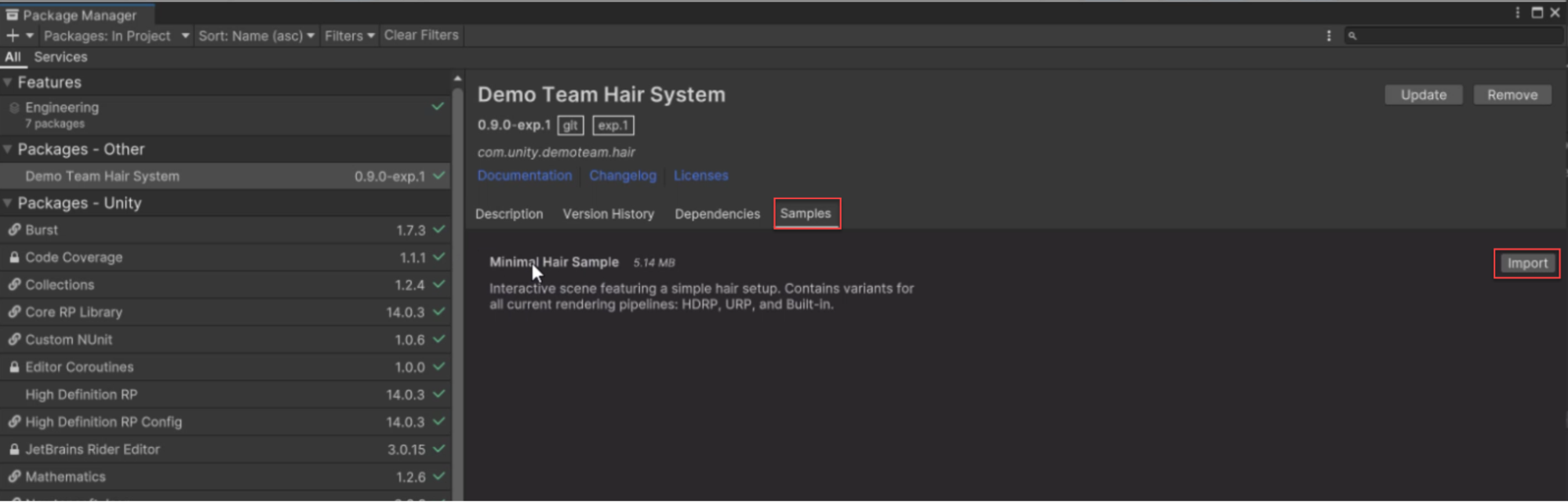Open the toolbar three-dot options menu
Screen dimensions: 1568x502
click(1328, 35)
